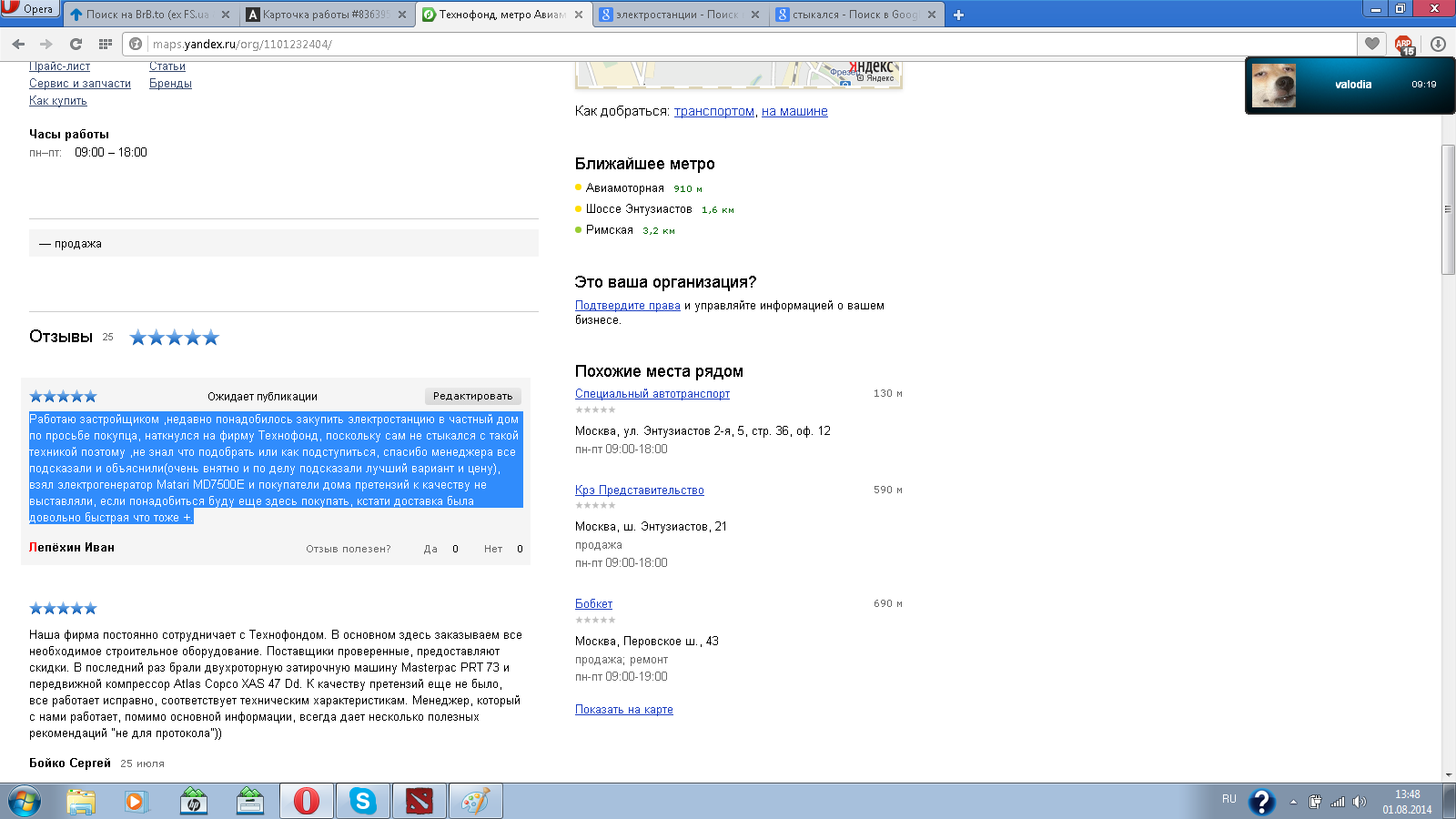Reload the current page
Viewport: 1456px width, 819px height.
pyautogui.click(x=76, y=44)
